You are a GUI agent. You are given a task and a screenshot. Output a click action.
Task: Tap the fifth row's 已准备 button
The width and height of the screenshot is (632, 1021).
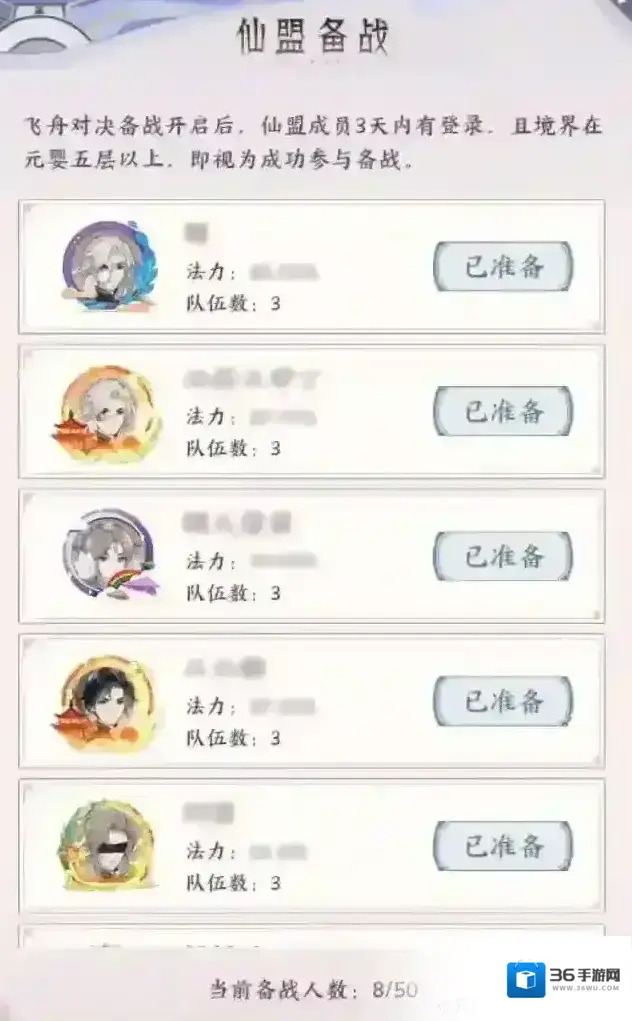(x=503, y=846)
